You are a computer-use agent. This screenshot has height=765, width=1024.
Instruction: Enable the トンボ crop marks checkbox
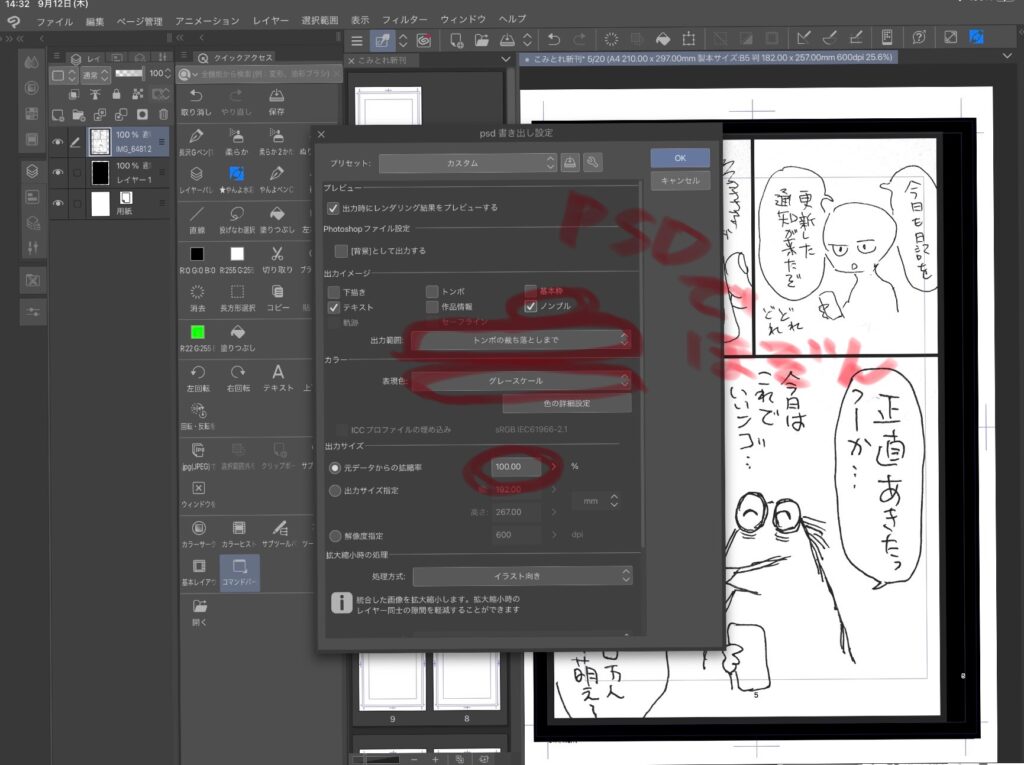point(432,291)
